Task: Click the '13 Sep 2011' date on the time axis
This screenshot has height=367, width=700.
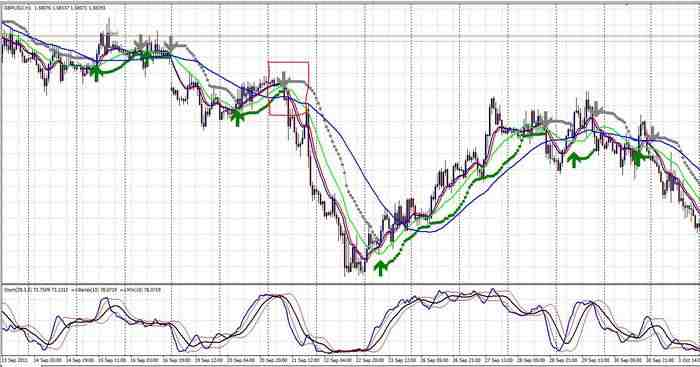Action: pos(15,360)
